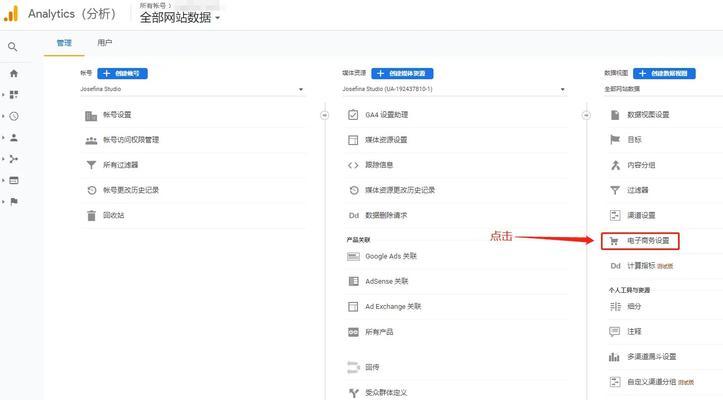Viewport: 723px width, 400px height.
Task: Open Customization dashboard icon in sidebar
Action: click(14, 95)
